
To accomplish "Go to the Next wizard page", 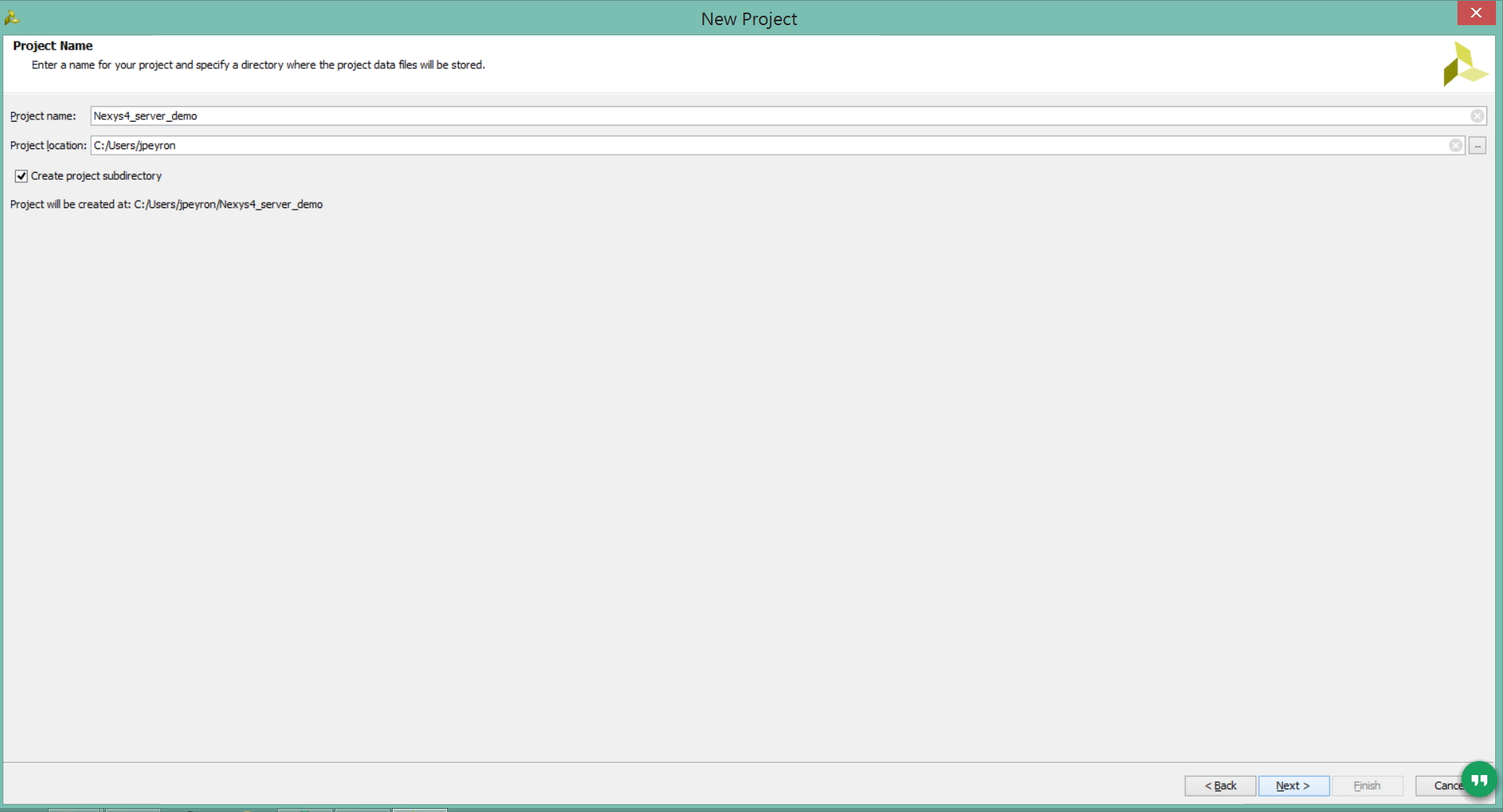I will click(1293, 785).
